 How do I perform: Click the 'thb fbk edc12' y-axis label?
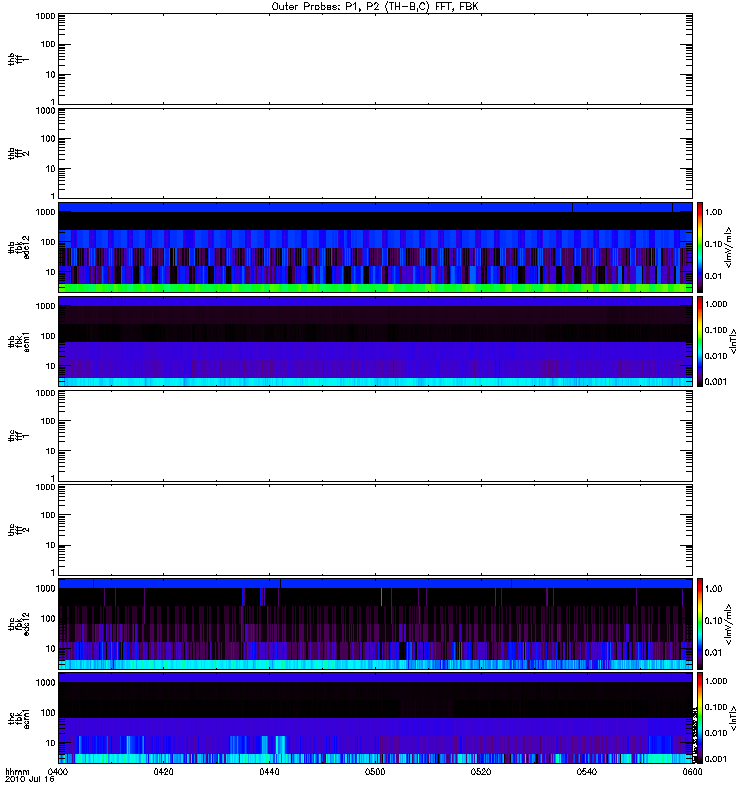[18, 247]
